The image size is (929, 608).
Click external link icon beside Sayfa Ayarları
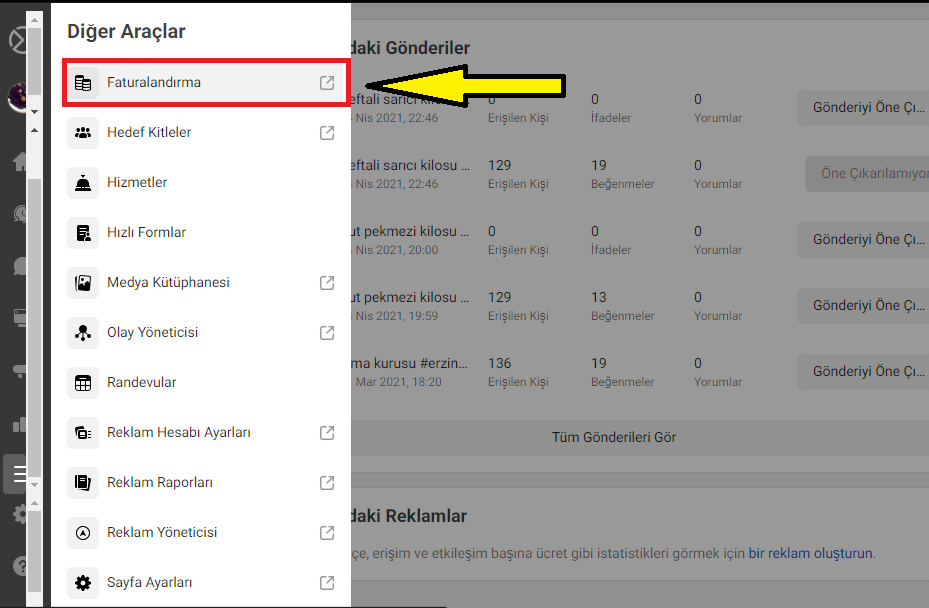tap(327, 583)
